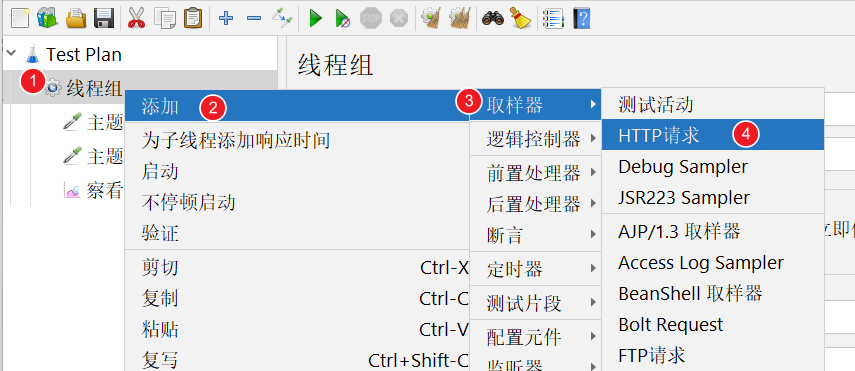Click the grey Stop sign icon

coord(371,19)
